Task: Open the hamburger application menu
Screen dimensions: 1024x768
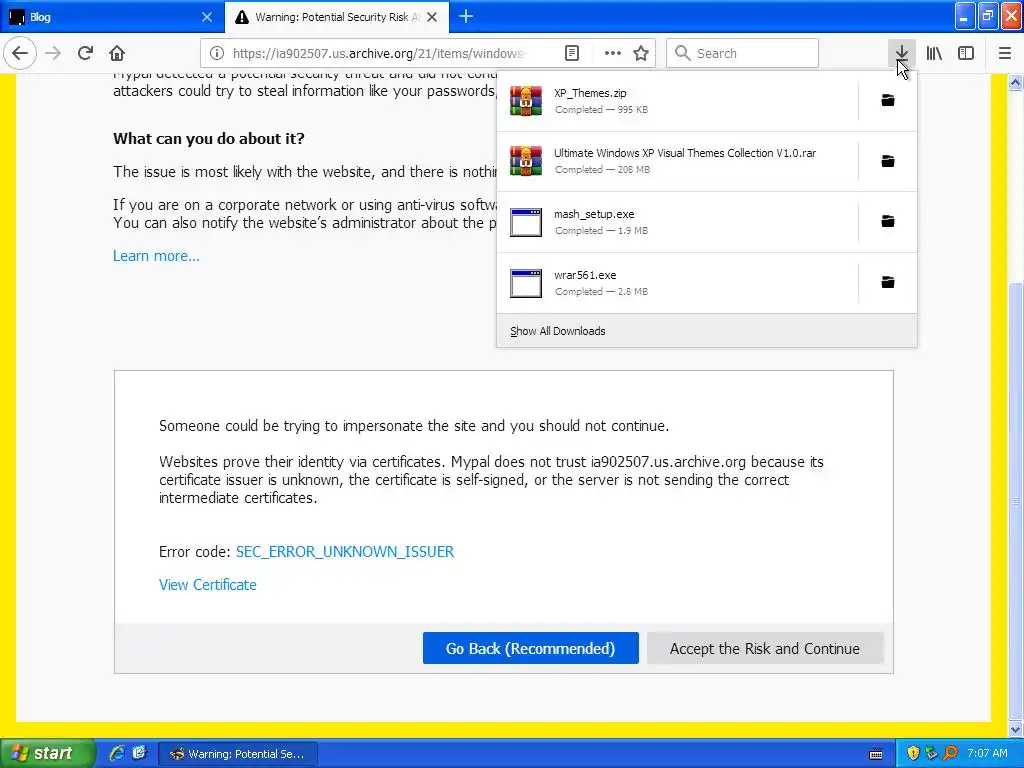Action: point(1005,53)
